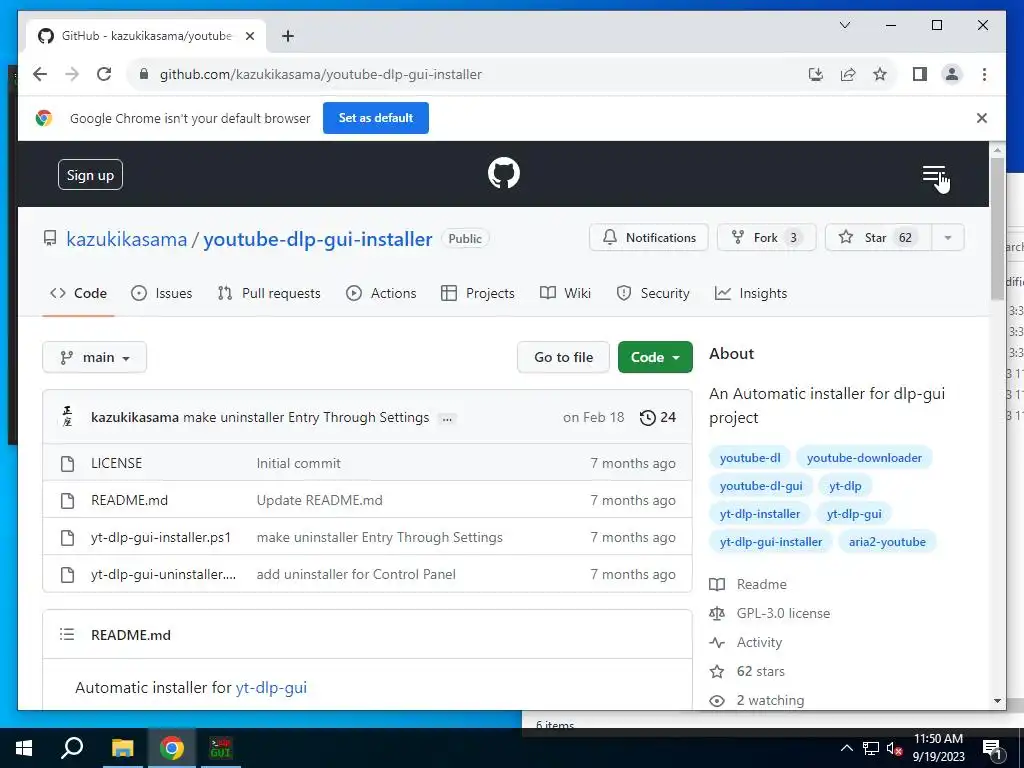Viewport: 1024px width, 768px height.
Task: Open 'add uninstaller for Control Panel' commit
Action: coord(356,575)
